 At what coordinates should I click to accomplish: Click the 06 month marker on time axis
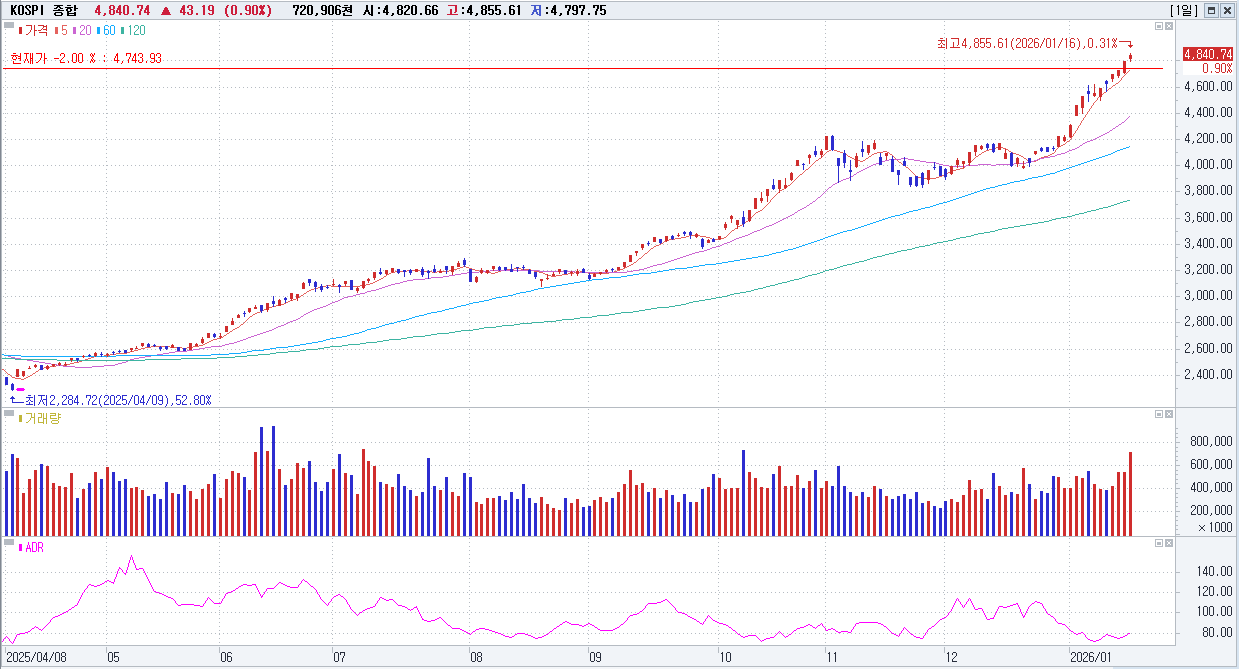coord(226,657)
